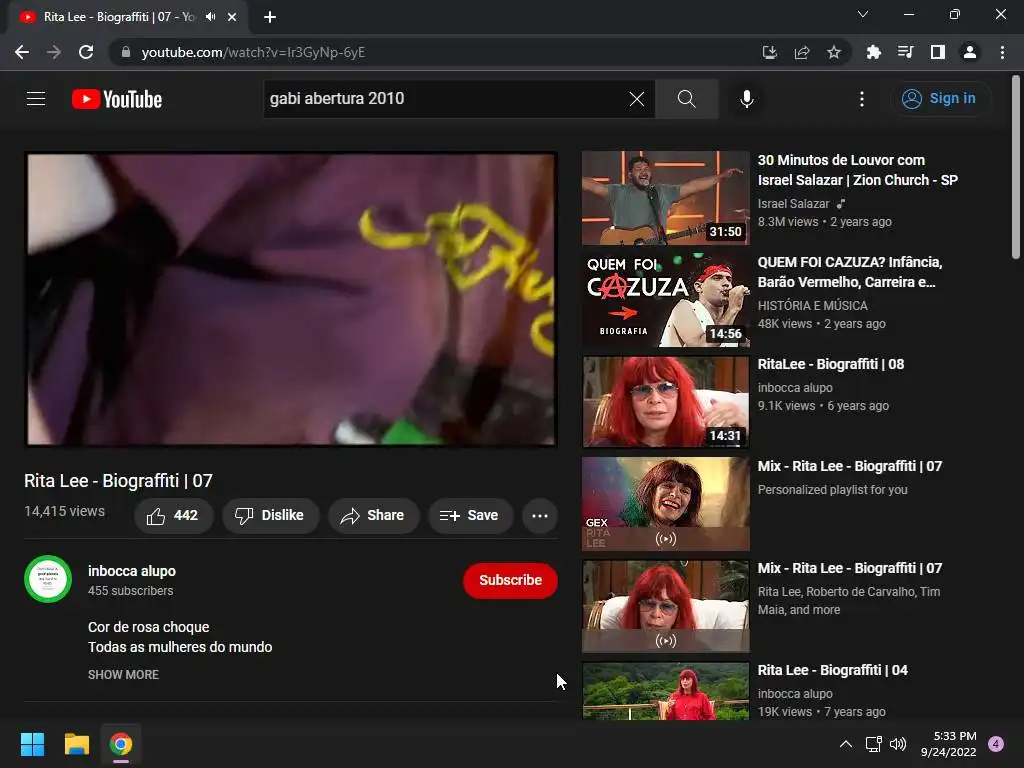Show hidden system tray icons
Viewport: 1024px width, 768px height.
846,744
